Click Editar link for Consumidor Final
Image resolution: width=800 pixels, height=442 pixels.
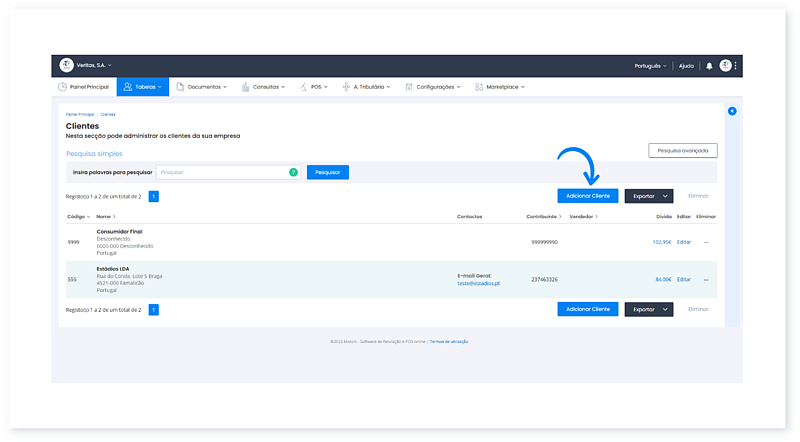point(683,242)
